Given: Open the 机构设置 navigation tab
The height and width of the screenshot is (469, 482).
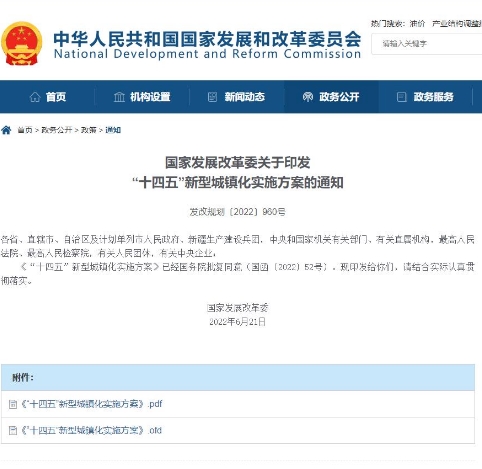Looking at the screenshot, I should (x=142, y=97).
